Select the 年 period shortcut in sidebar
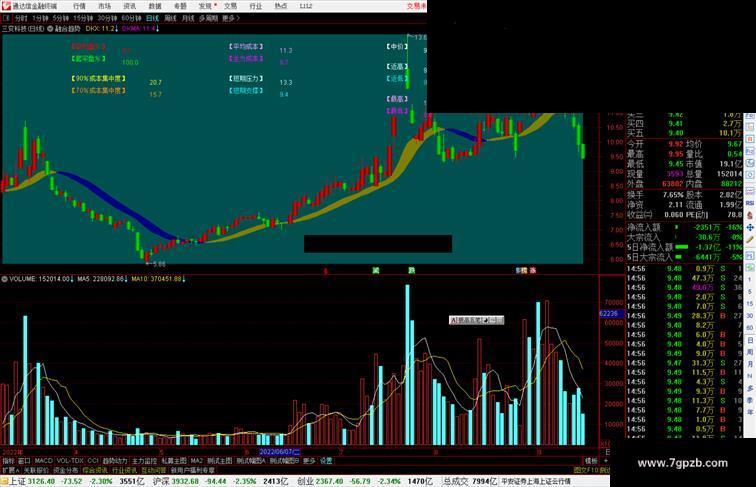This screenshot has width=756, height=487. (750, 412)
